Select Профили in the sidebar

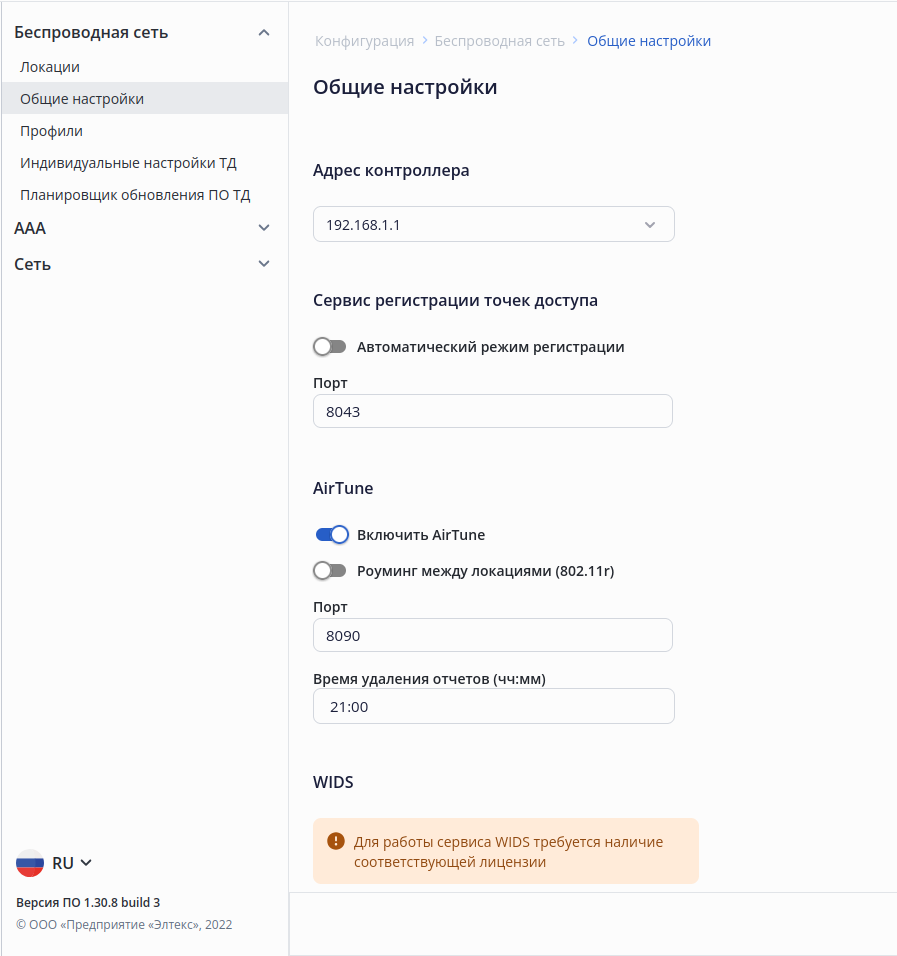51,131
